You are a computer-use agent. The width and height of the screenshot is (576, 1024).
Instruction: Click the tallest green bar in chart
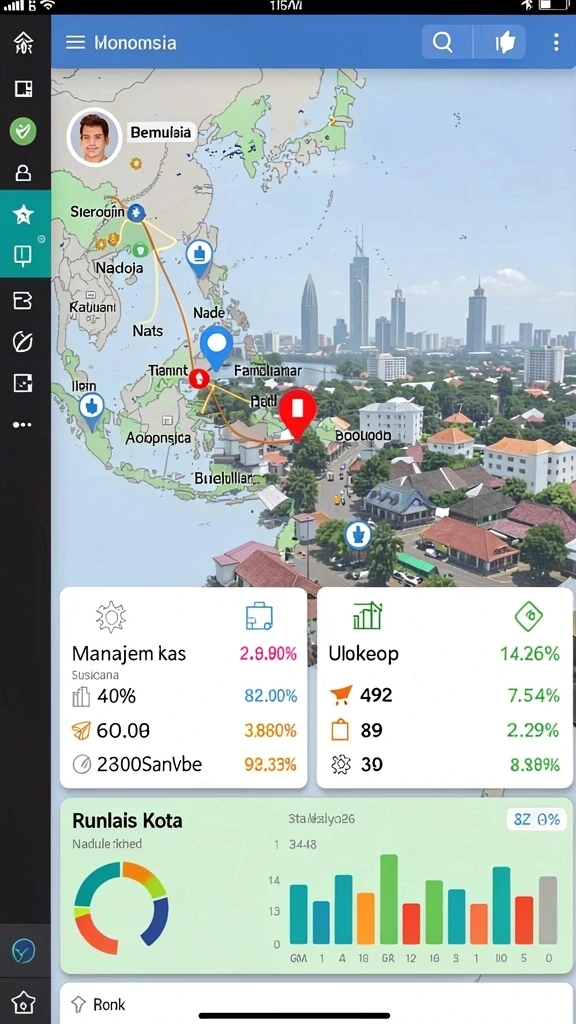389,899
